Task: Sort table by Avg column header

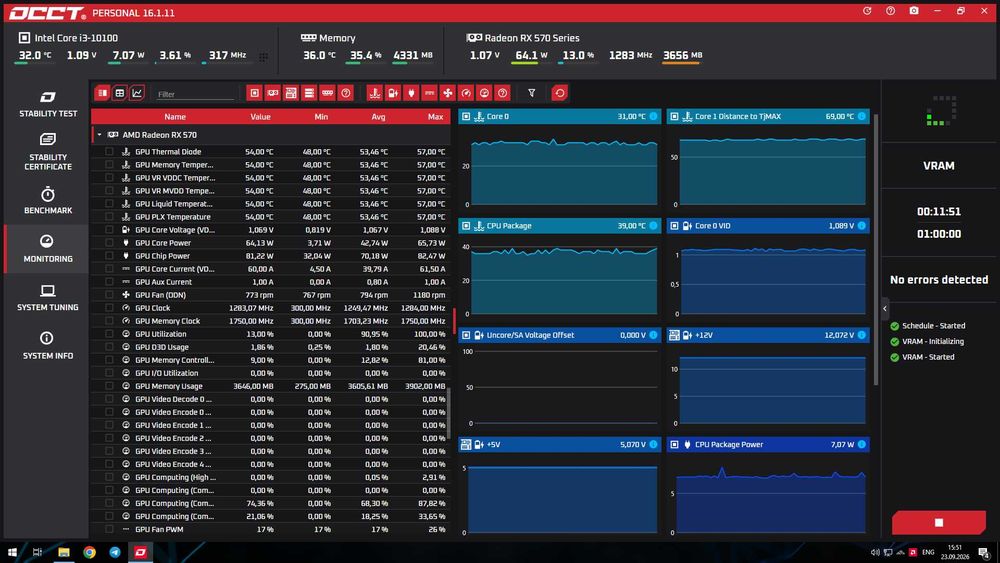Action: (x=378, y=117)
